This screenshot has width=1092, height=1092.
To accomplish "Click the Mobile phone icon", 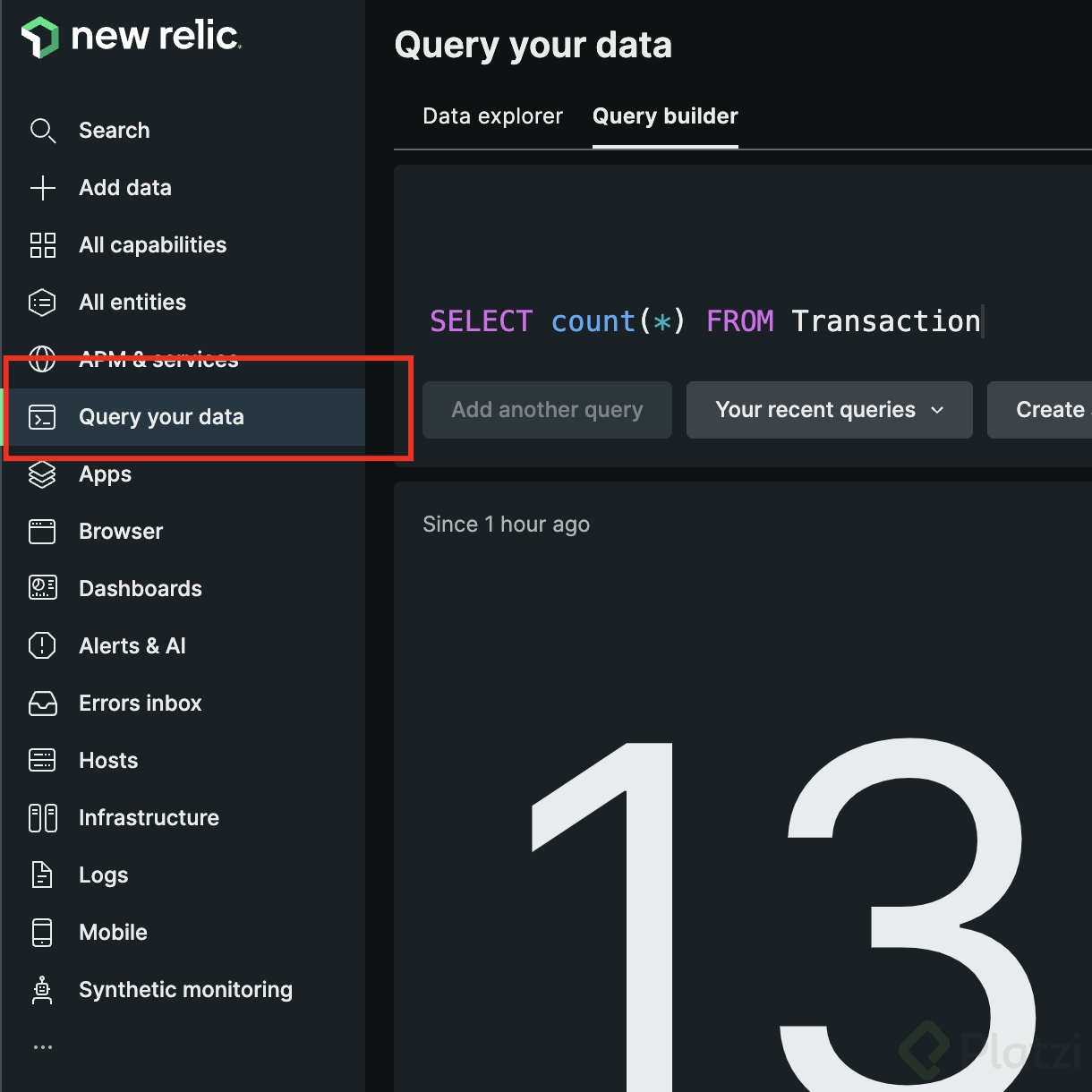I will [42, 933].
